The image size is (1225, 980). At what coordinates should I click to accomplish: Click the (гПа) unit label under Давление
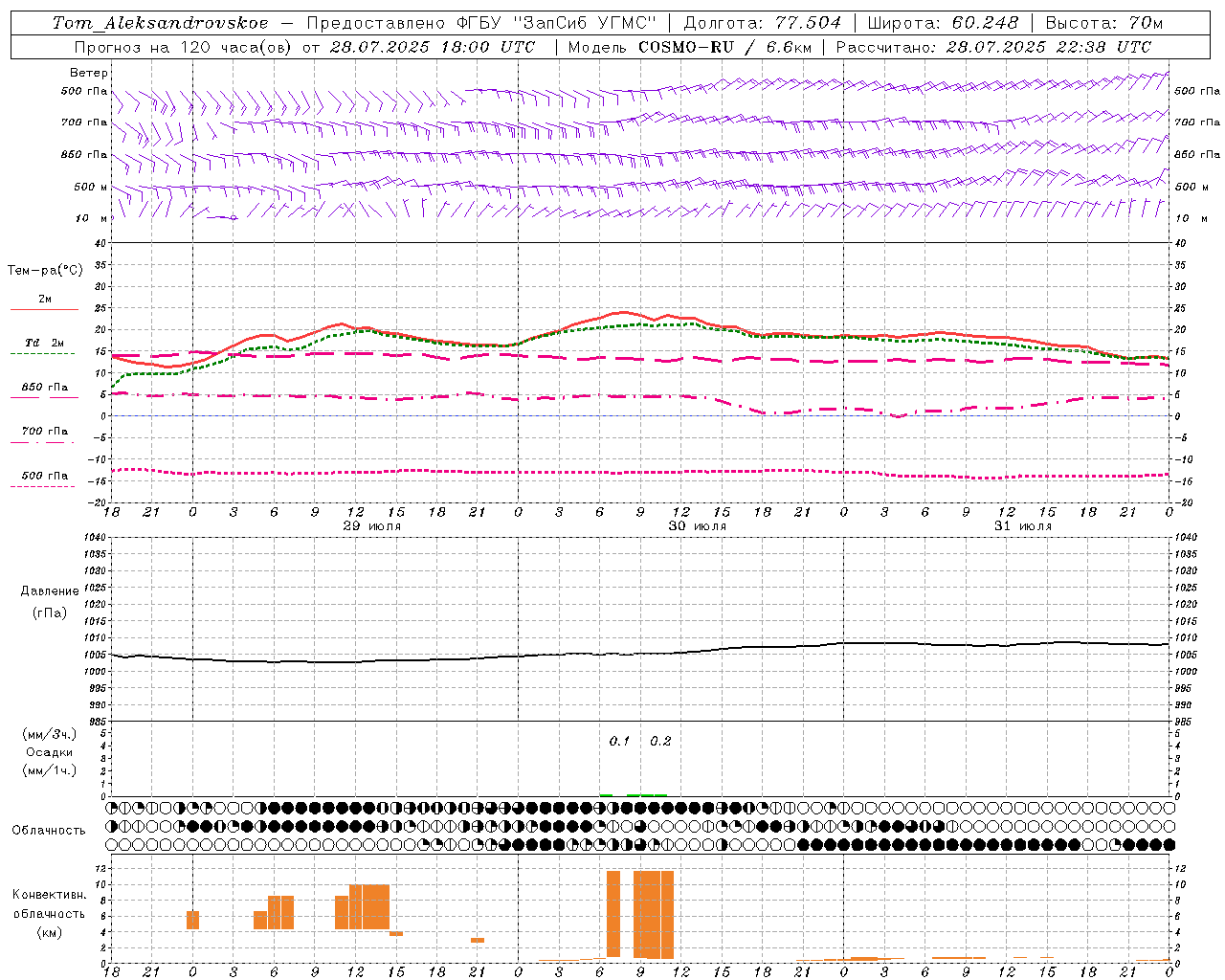[49, 612]
